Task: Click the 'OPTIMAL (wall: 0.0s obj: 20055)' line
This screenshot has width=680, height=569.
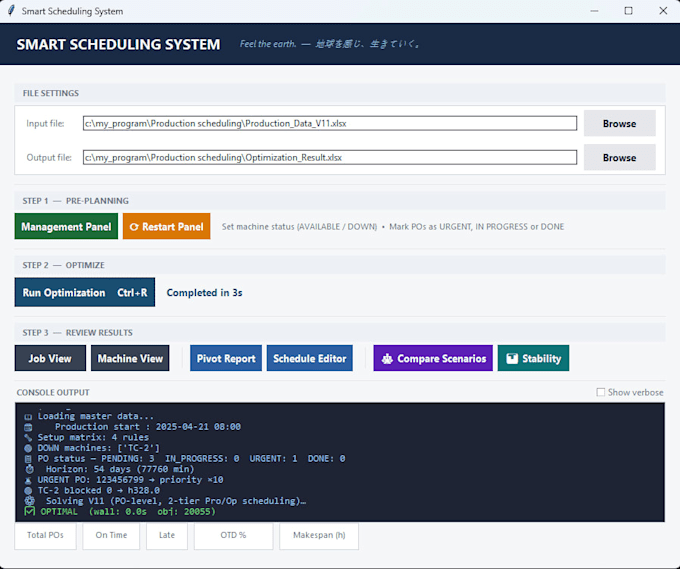Action: pos(128,511)
